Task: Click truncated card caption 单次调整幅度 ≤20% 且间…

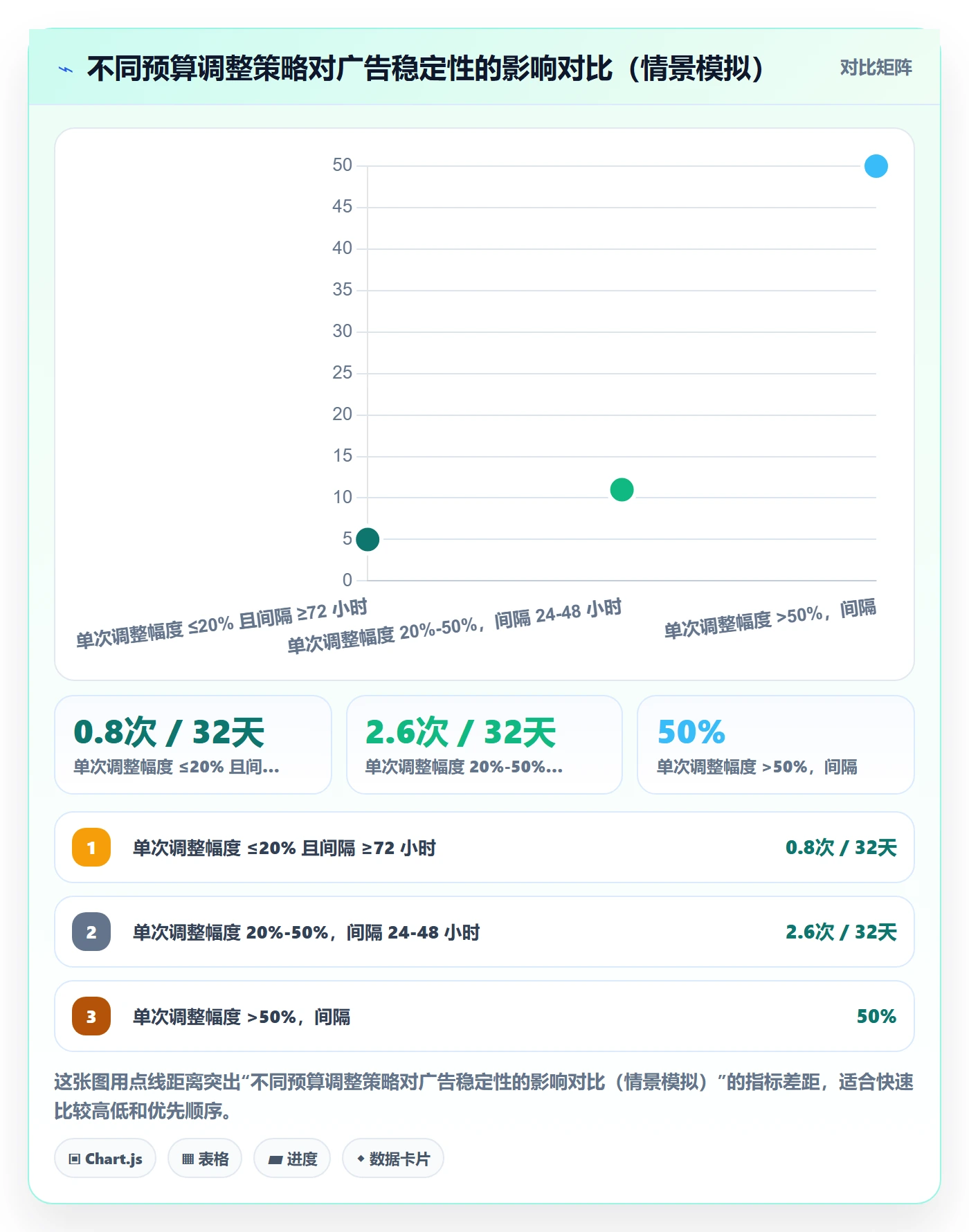Action: (176, 767)
